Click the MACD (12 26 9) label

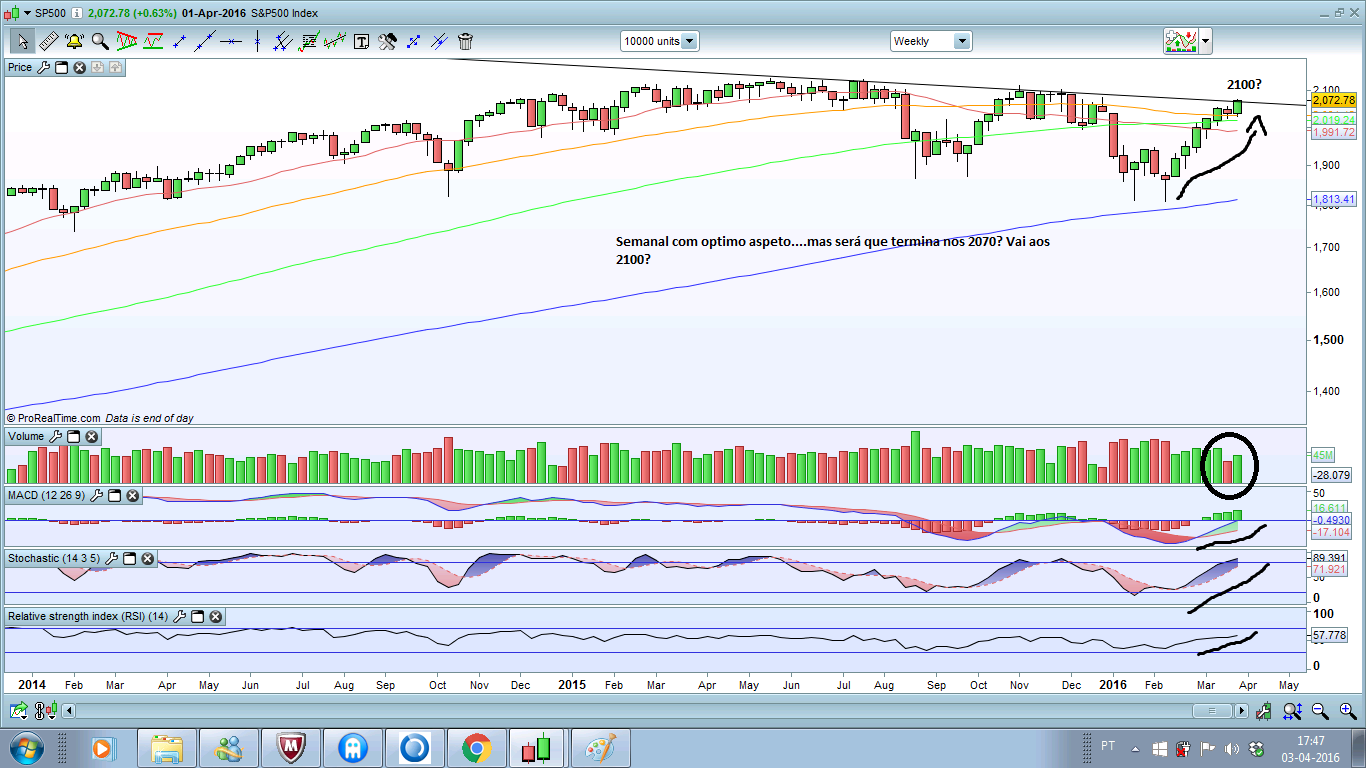point(48,495)
